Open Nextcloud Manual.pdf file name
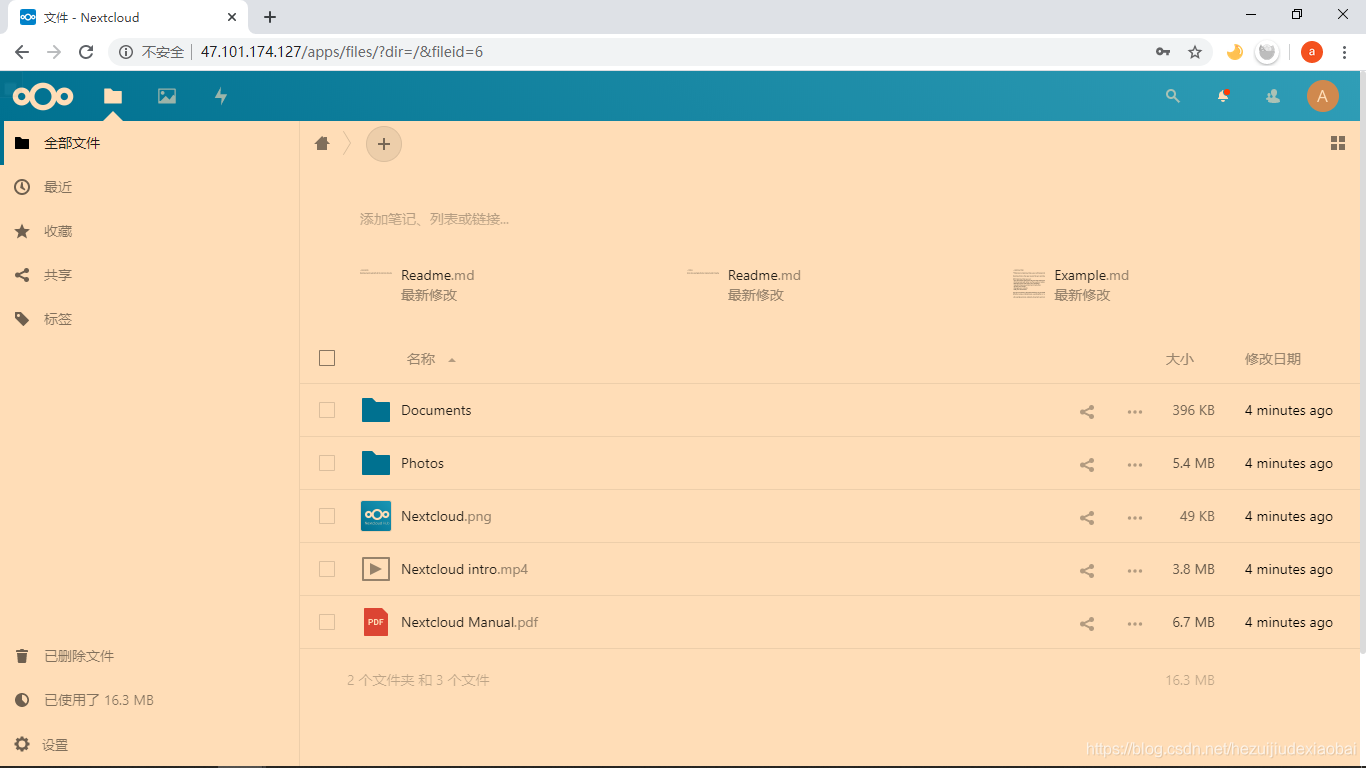 point(470,622)
